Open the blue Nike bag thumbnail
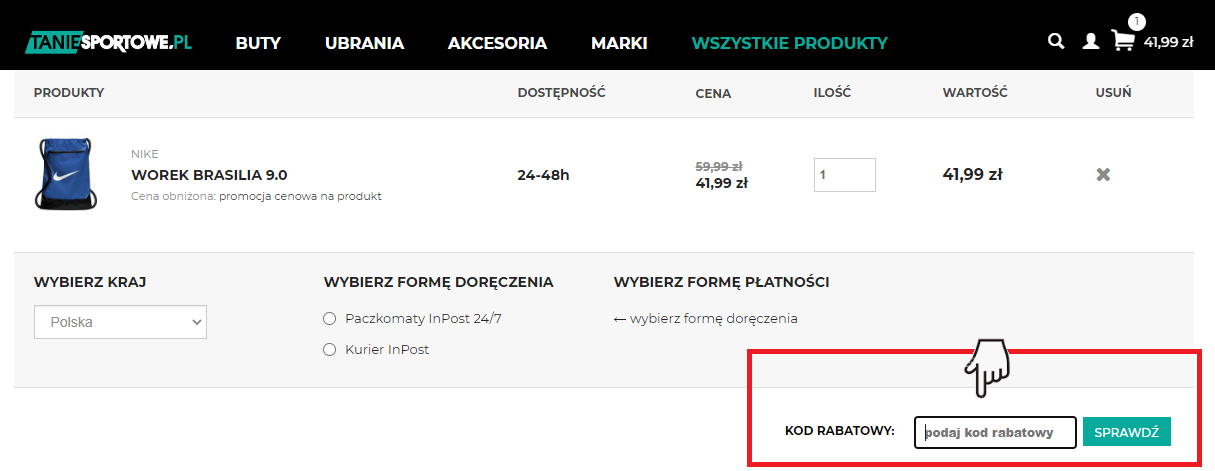 click(64, 174)
